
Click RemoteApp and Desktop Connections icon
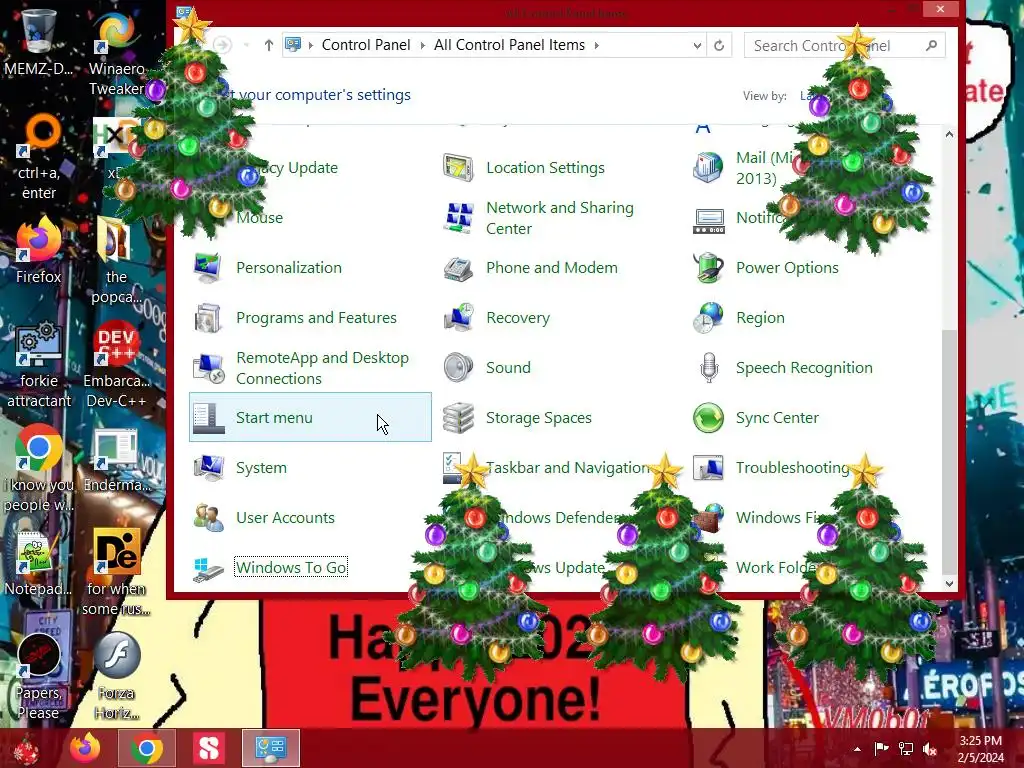coord(208,368)
